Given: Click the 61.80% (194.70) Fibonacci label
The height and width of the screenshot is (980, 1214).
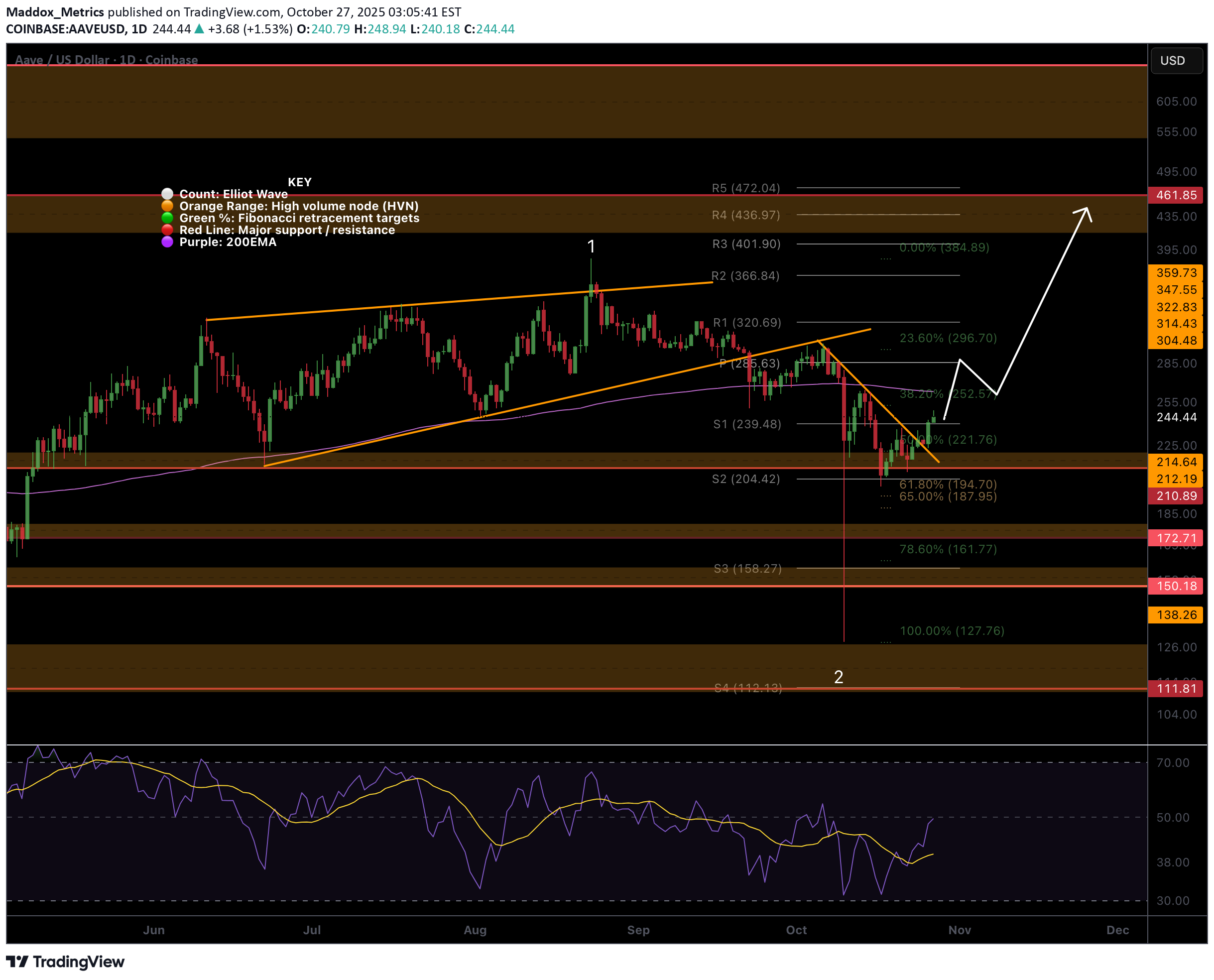Looking at the screenshot, I should tap(948, 485).
